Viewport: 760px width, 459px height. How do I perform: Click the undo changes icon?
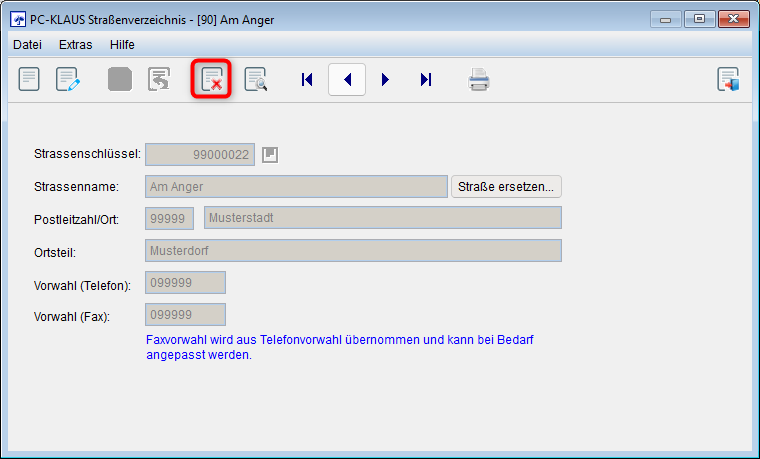coord(159,80)
